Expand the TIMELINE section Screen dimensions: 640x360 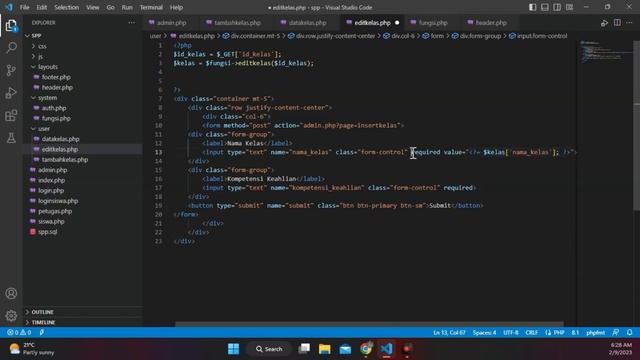(x=43, y=322)
